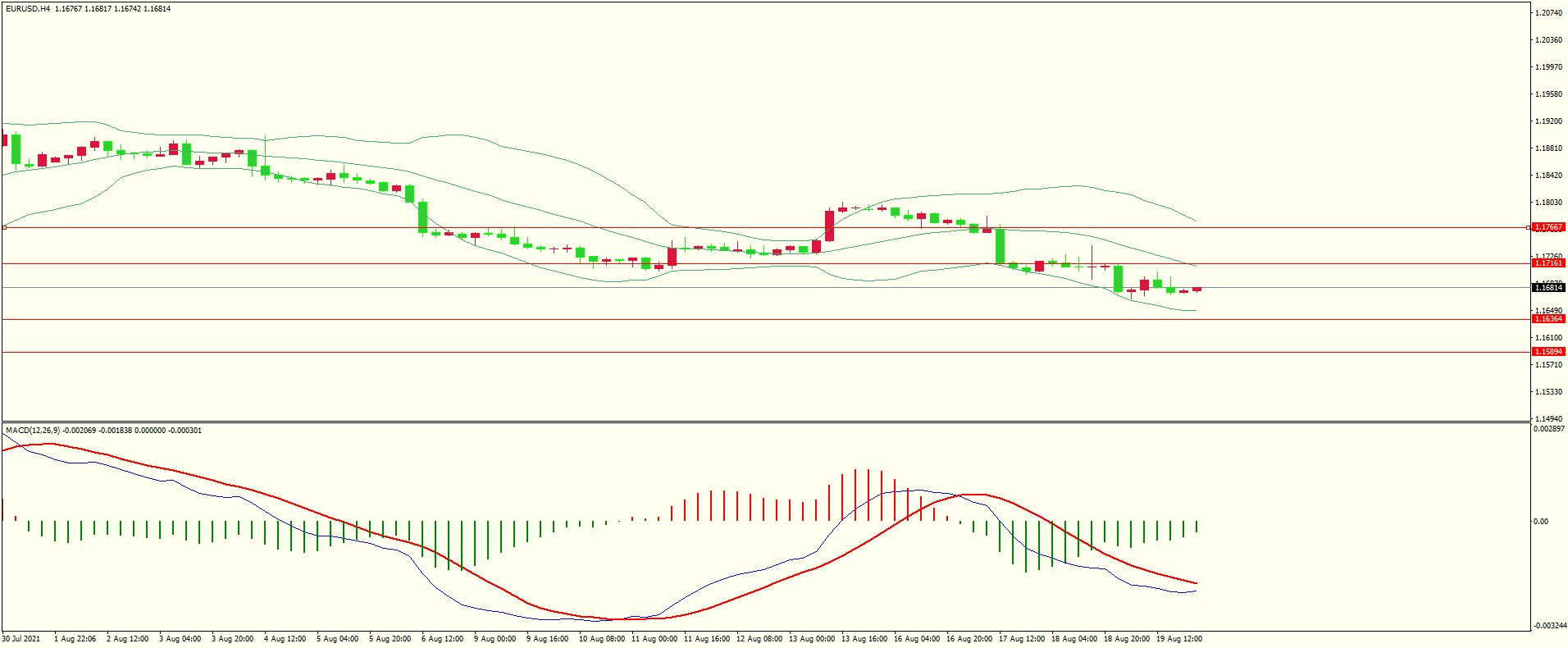Image resolution: width=1568 pixels, height=648 pixels.
Task: Click the 11 Aug 00:00 time label
Action: point(654,639)
